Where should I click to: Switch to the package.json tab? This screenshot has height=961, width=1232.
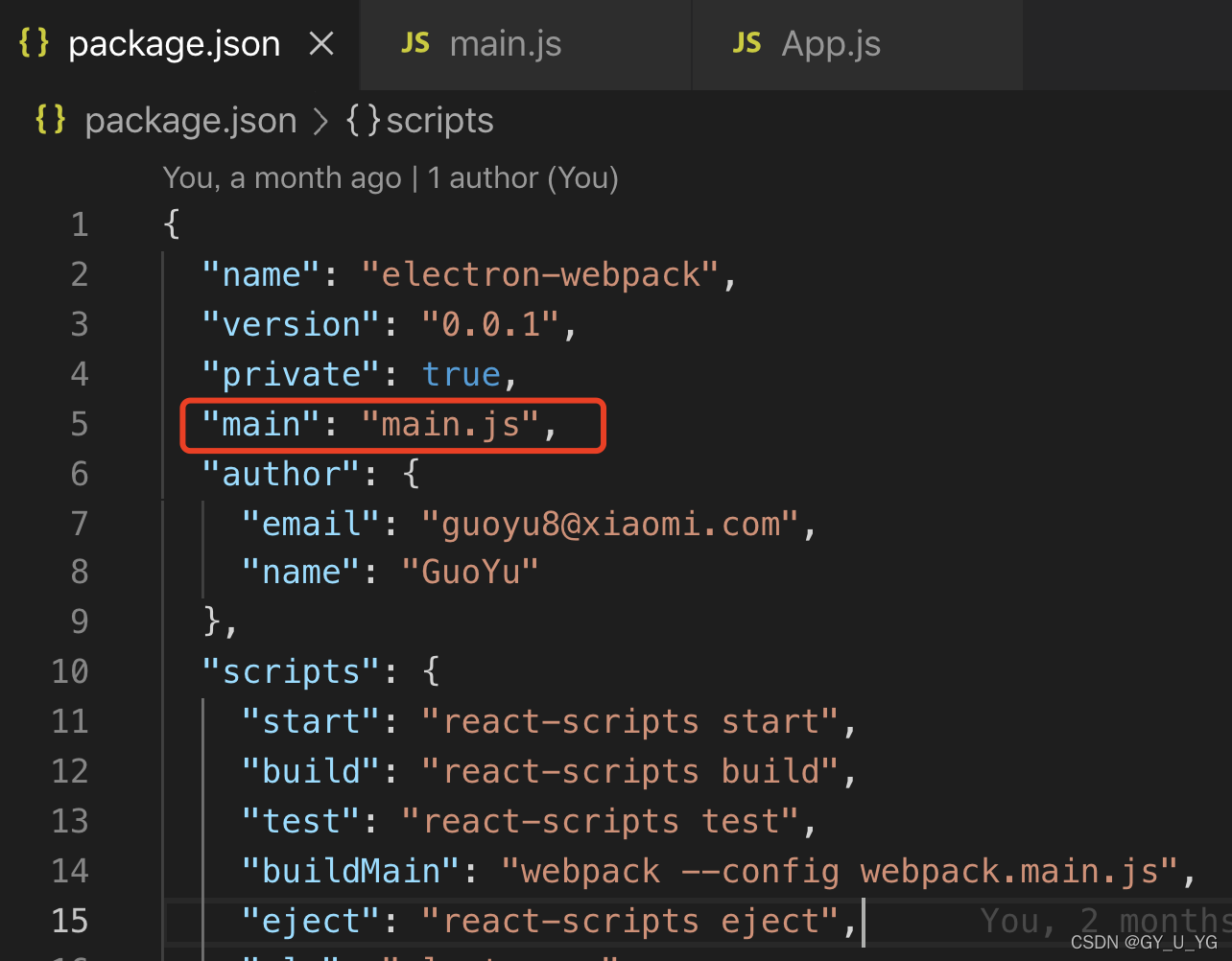(x=179, y=44)
